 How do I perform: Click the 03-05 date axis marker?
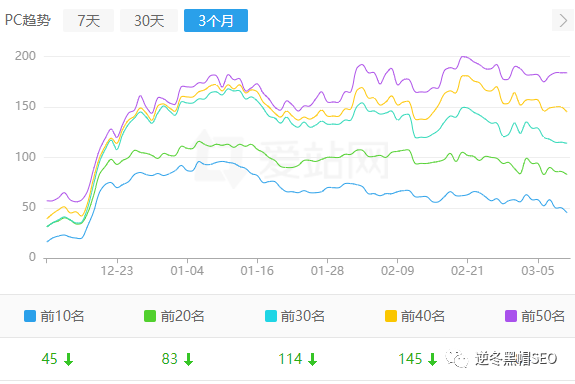click(538, 271)
